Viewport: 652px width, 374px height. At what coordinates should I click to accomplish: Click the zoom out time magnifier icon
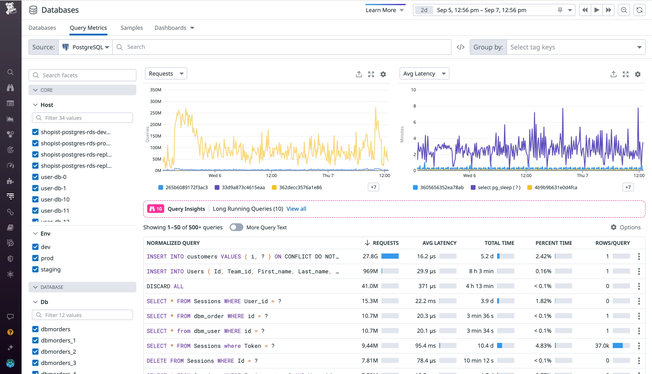click(x=624, y=10)
